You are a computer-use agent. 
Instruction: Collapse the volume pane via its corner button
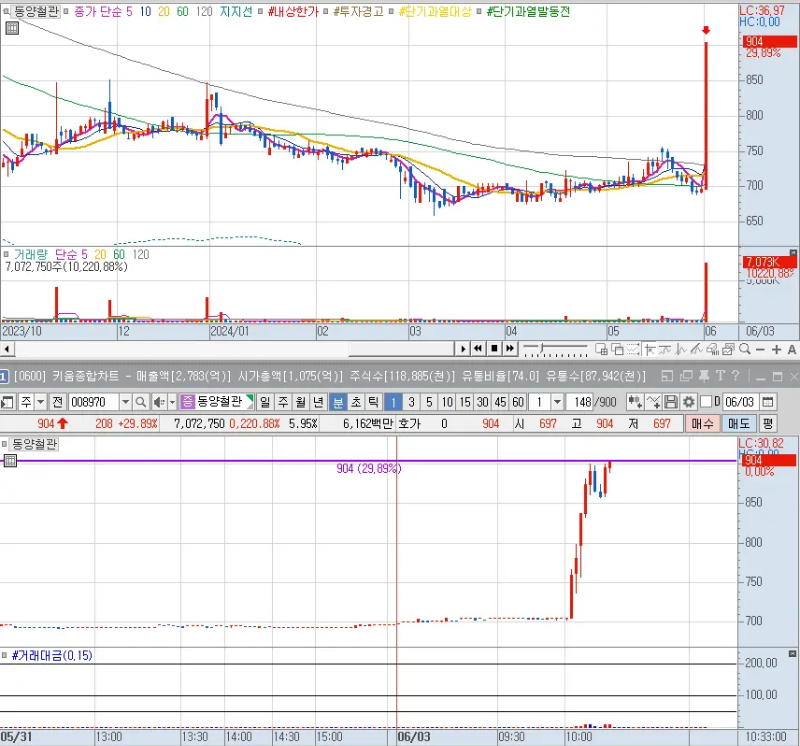[793, 253]
